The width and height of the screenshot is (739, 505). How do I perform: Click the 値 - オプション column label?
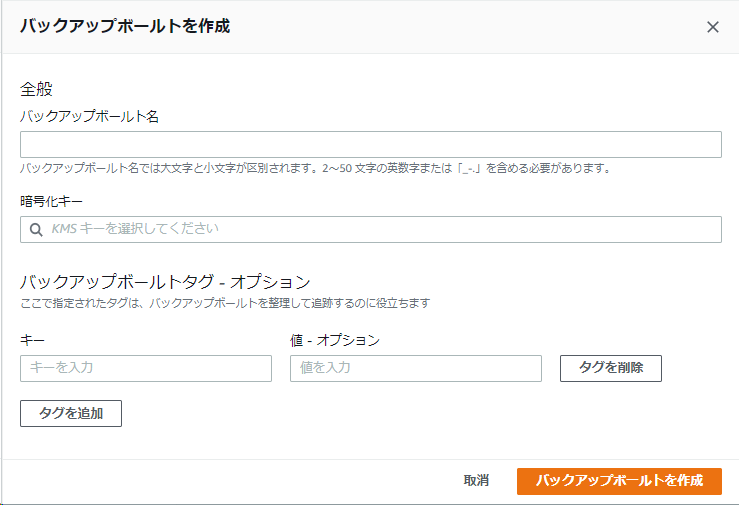click(x=335, y=340)
